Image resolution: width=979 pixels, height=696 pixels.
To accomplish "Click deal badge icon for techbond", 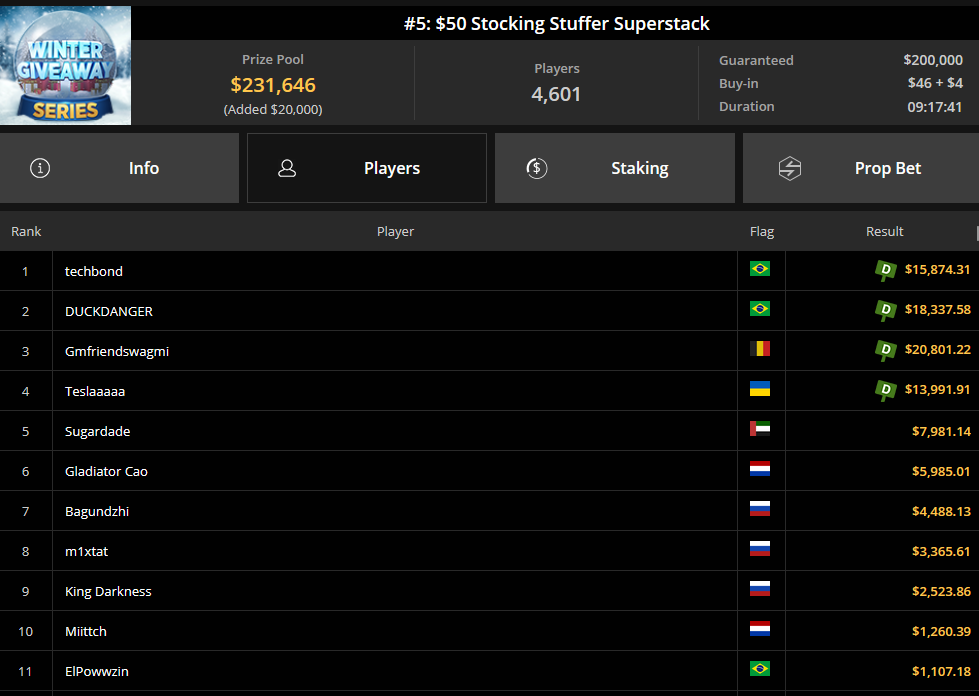I will pos(885,270).
